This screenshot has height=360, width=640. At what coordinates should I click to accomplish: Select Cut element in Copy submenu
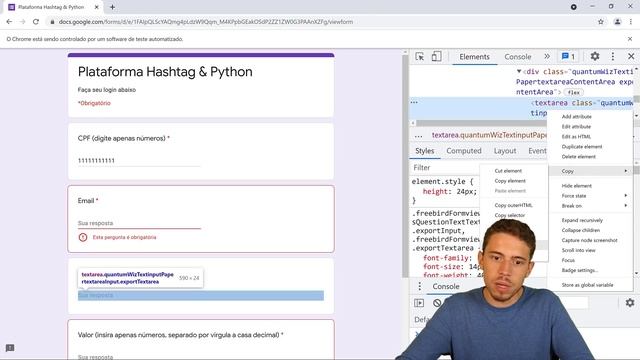pos(508,171)
